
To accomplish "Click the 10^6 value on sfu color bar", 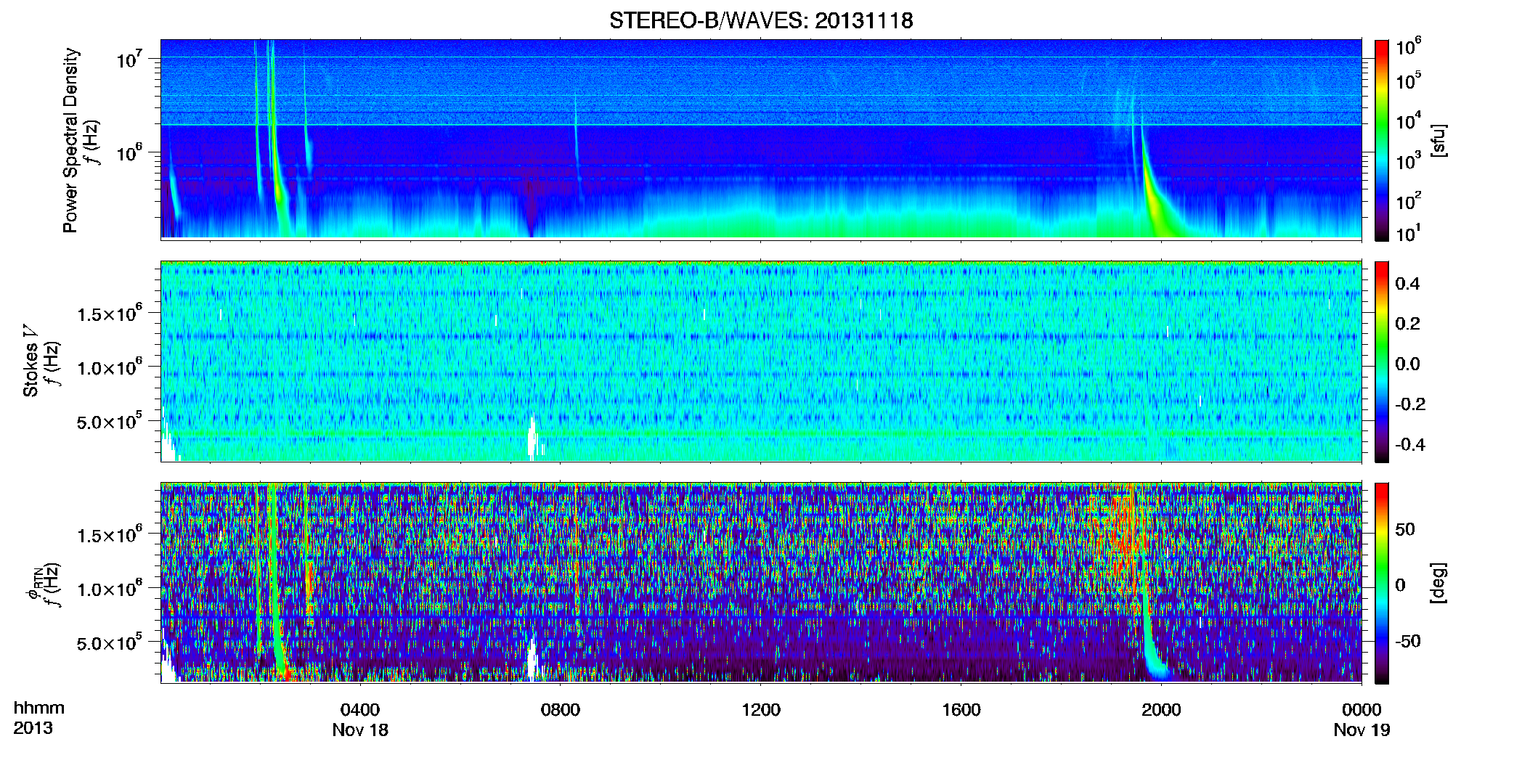I will (x=1409, y=46).
